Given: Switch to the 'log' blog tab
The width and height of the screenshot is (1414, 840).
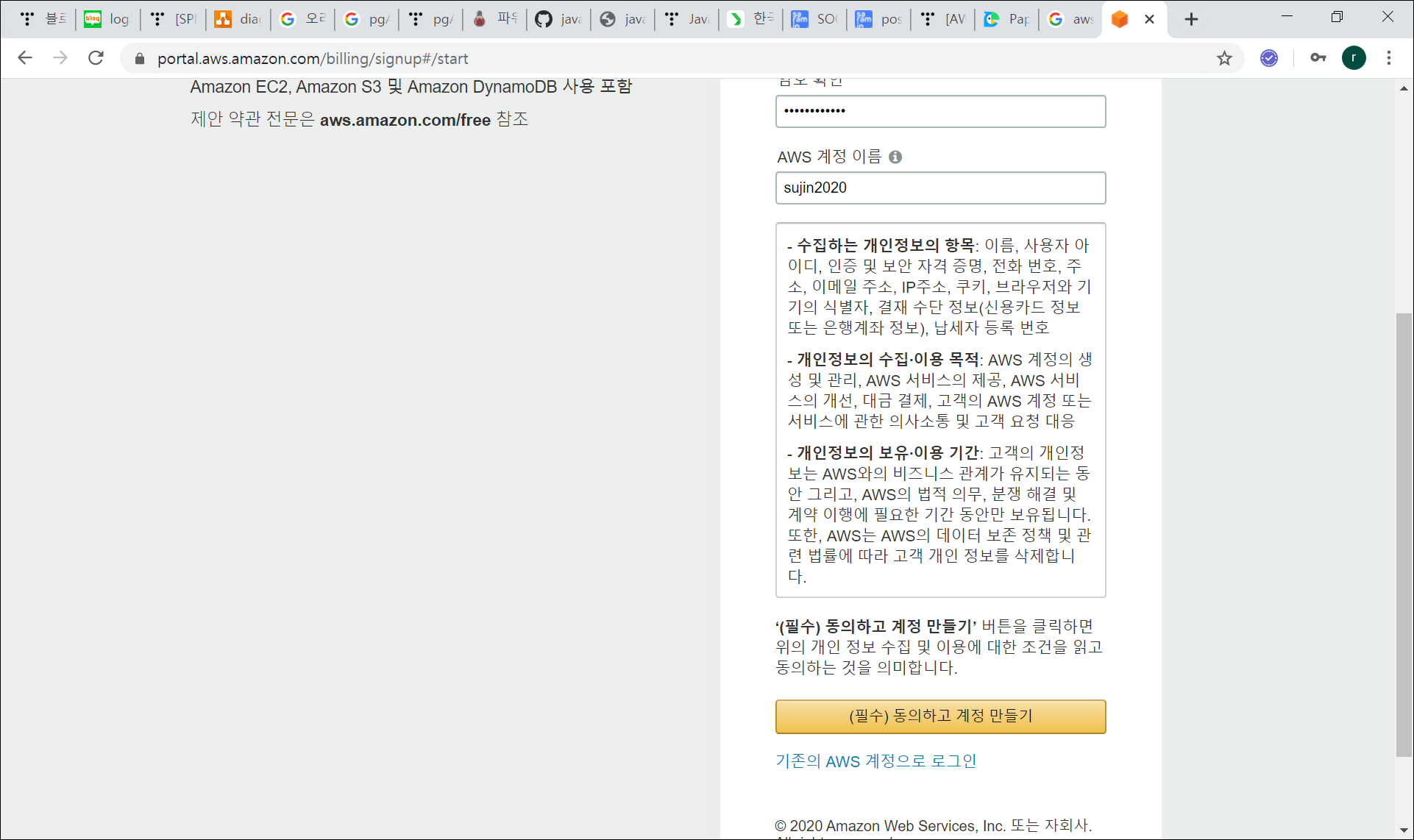Looking at the screenshot, I should (x=107, y=20).
